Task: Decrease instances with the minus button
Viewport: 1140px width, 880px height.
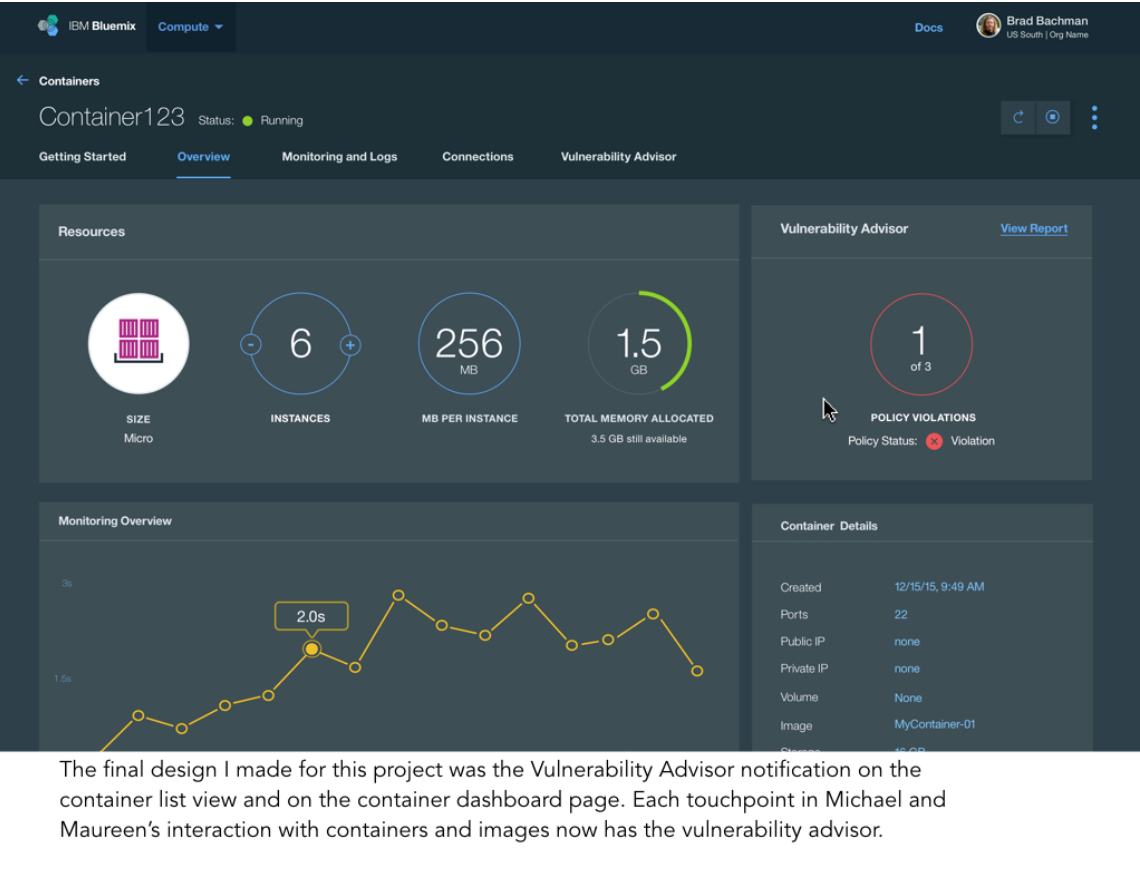Action: (251, 345)
